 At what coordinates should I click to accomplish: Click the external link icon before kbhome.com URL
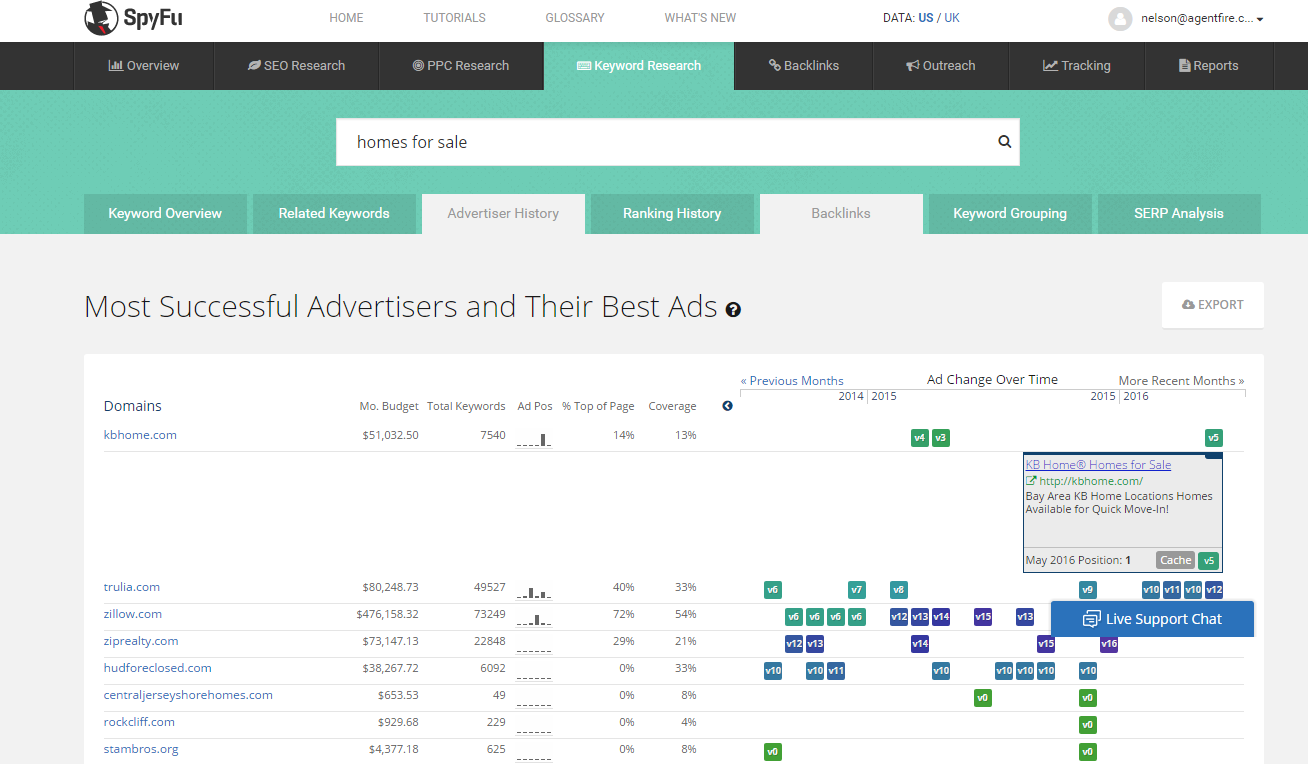[1031, 481]
